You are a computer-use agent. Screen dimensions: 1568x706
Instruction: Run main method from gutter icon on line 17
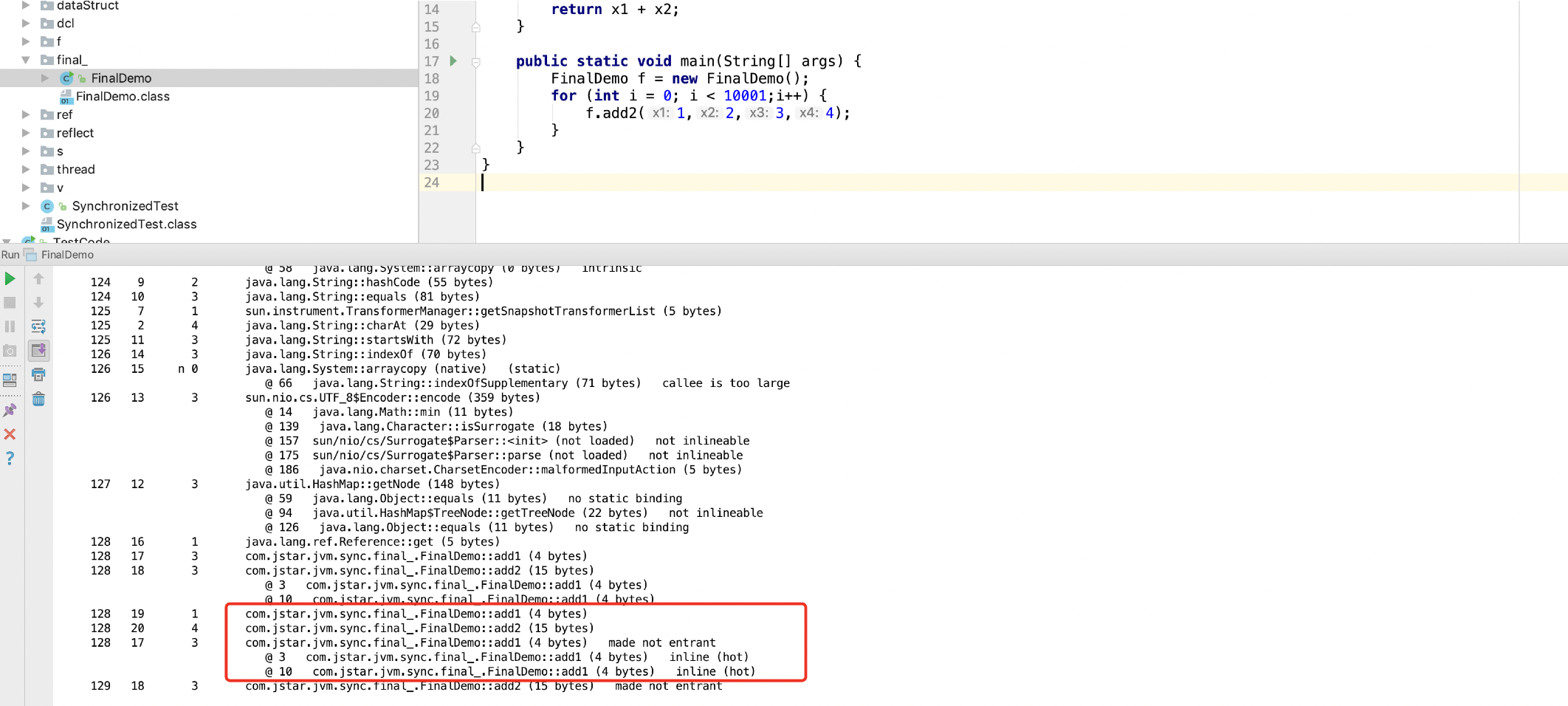click(x=453, y=61)
